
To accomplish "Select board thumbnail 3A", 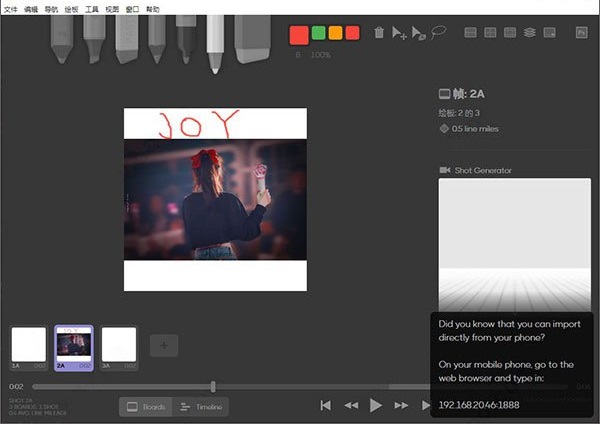I will click(x=119, y=347).
